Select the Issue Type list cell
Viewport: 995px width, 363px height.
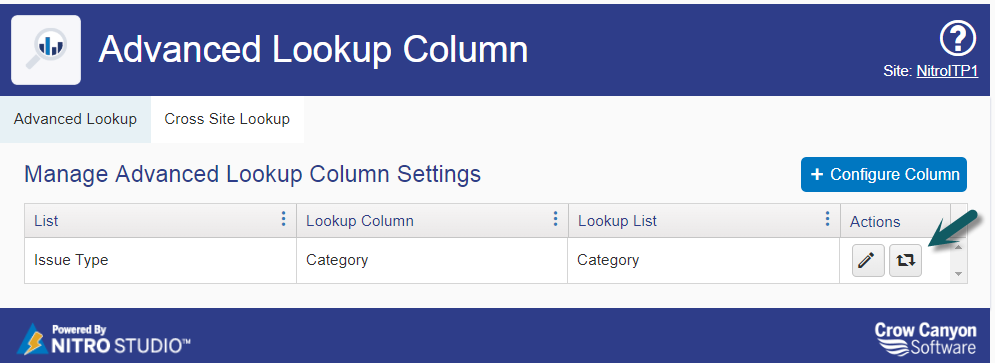tap(161, 260)
